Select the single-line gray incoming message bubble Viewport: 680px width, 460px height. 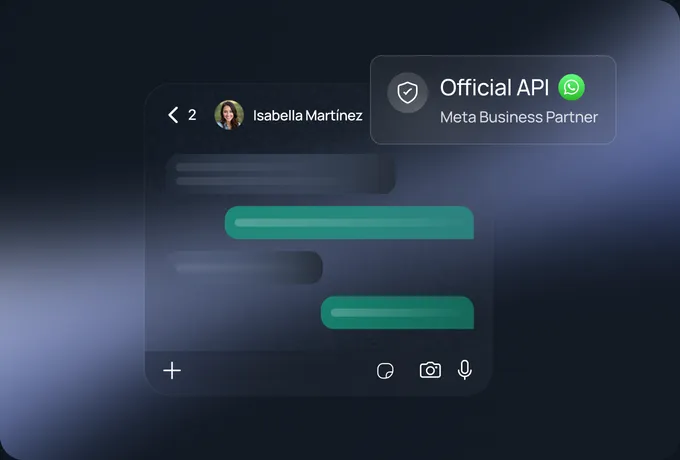pos(244,267)
